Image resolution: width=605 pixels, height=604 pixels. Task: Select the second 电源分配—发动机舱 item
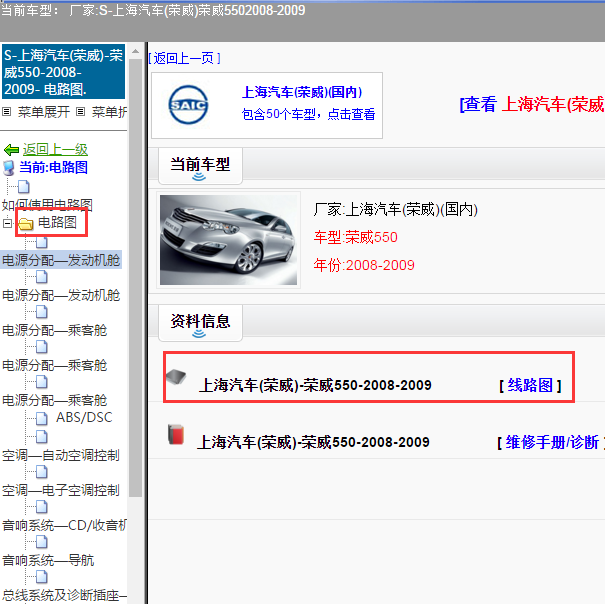(61, 295)
